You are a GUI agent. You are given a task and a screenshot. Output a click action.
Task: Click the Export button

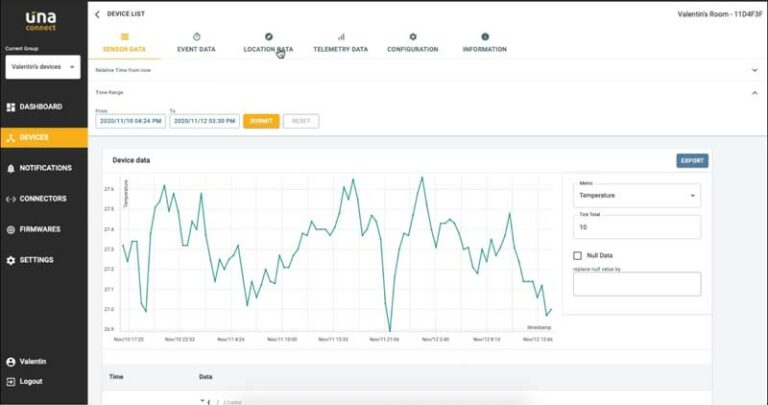(x=692, y=160)
